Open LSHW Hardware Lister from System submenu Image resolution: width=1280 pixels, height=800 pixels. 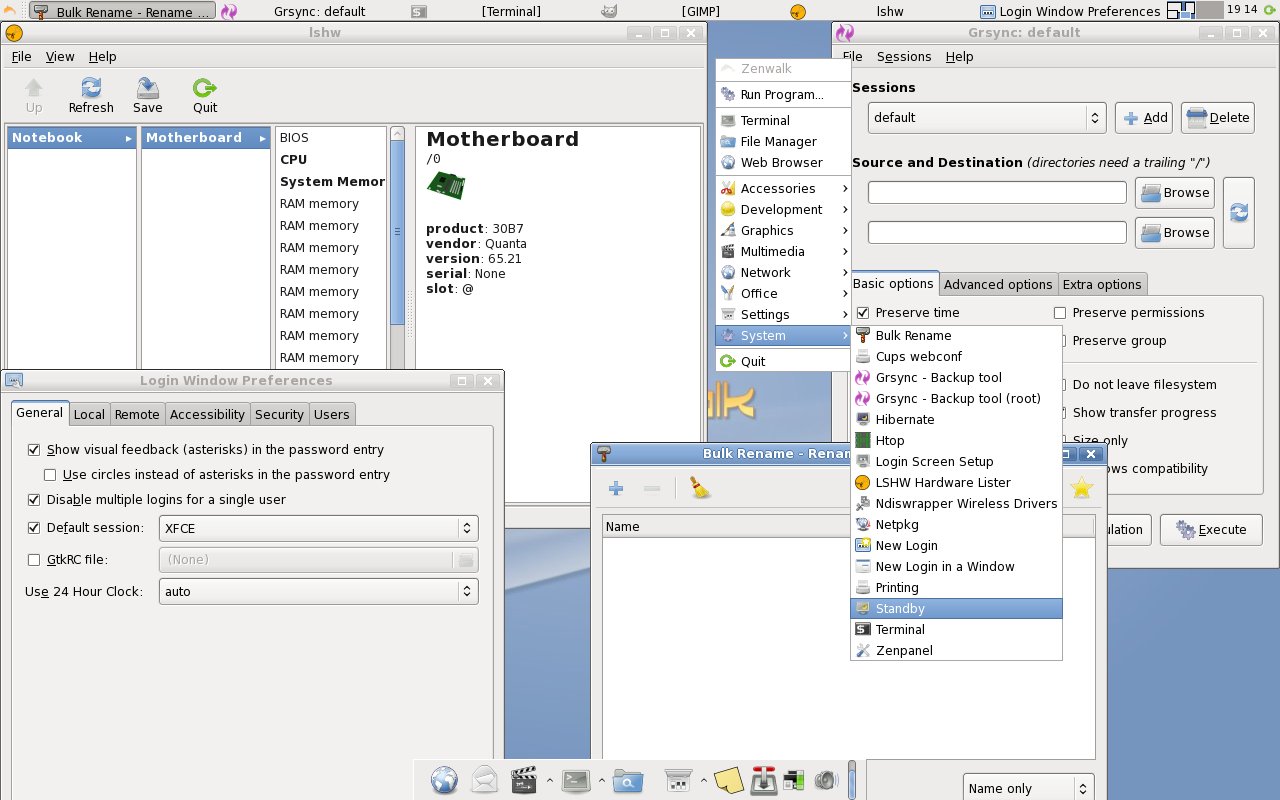[956, 482]
